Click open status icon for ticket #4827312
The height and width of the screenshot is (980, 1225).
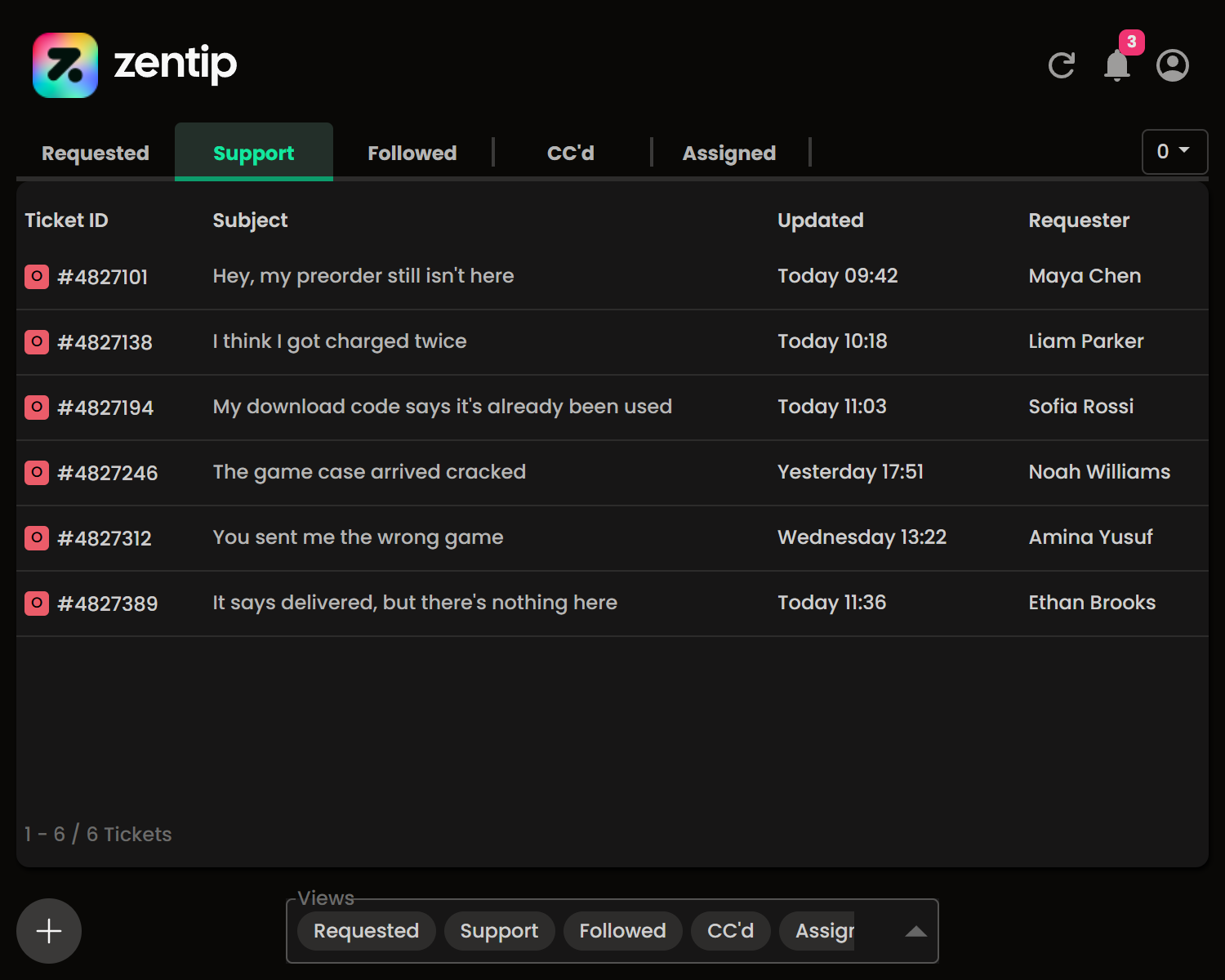[x=37, y=538]
